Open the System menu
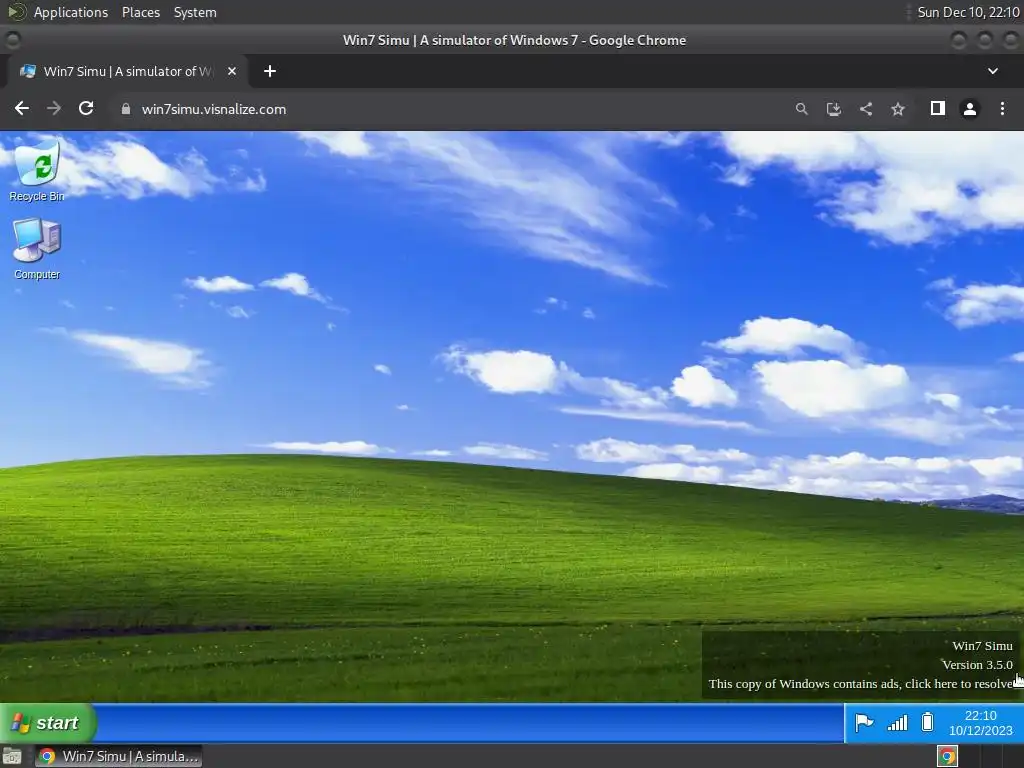This screenshot has height=768, width=1024. [x=195, y=12]
